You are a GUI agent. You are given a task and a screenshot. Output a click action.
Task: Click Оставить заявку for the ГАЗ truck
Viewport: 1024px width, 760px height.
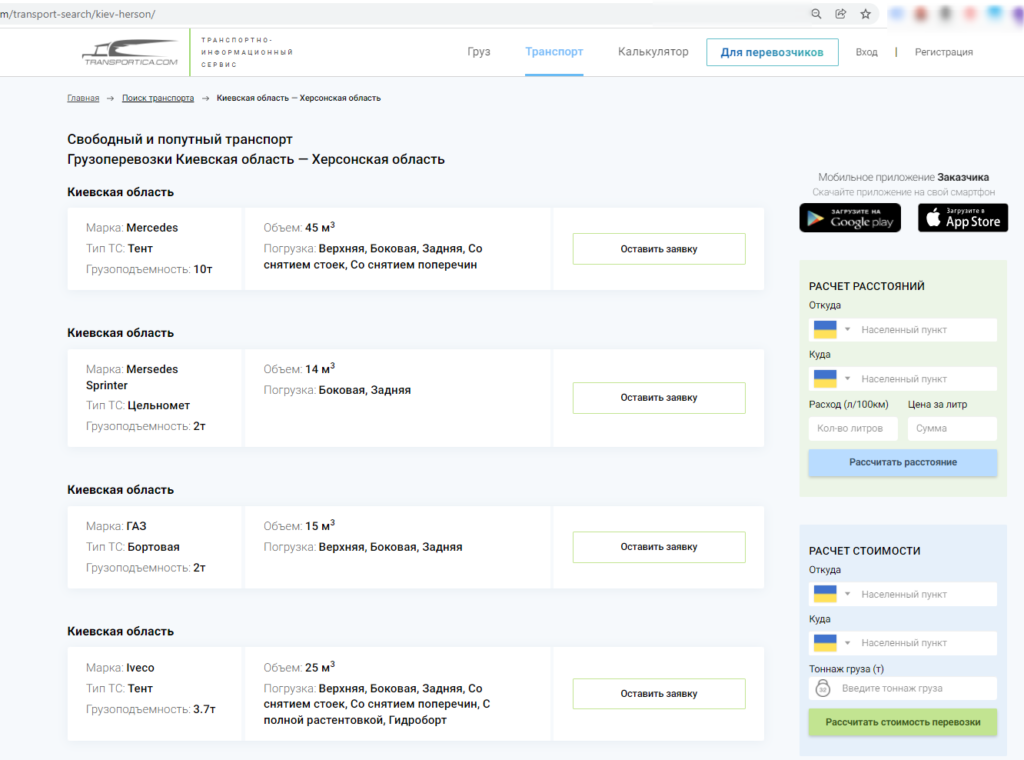click(x=659, y=547)
